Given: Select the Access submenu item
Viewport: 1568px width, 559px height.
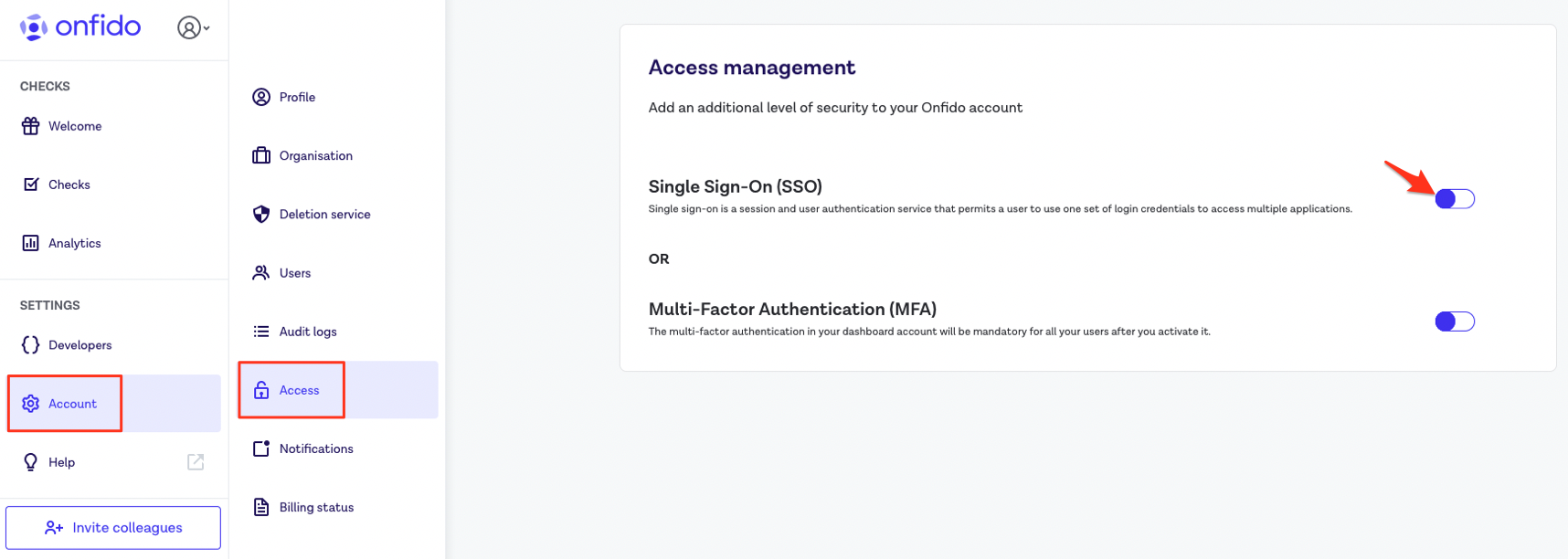Looking at the screenshot, I should tap(338, 390).
